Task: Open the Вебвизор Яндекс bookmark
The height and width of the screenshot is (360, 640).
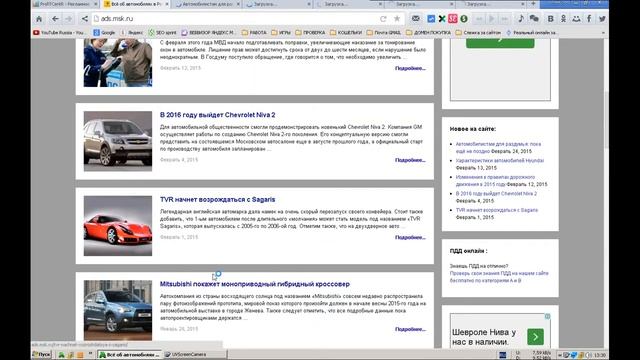Action: pyautogui.click(x=208, y=32)
